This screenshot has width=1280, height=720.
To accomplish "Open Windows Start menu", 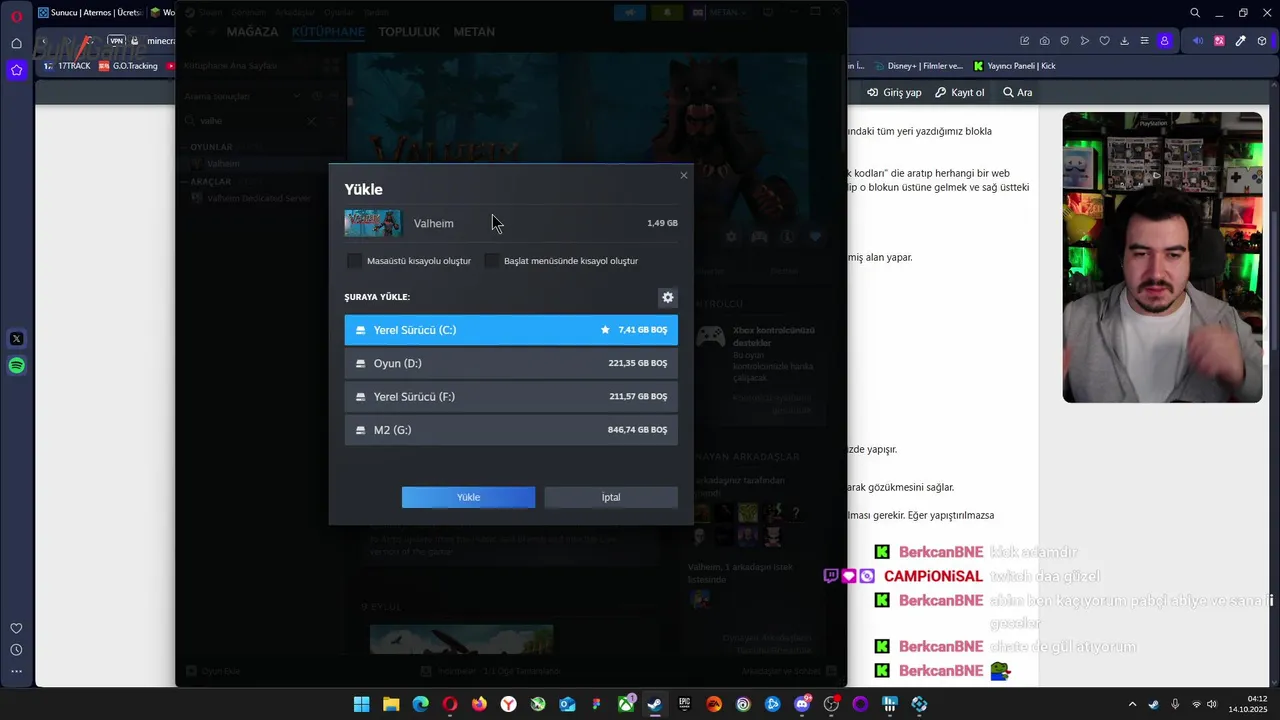I will (x=361, y=704).
